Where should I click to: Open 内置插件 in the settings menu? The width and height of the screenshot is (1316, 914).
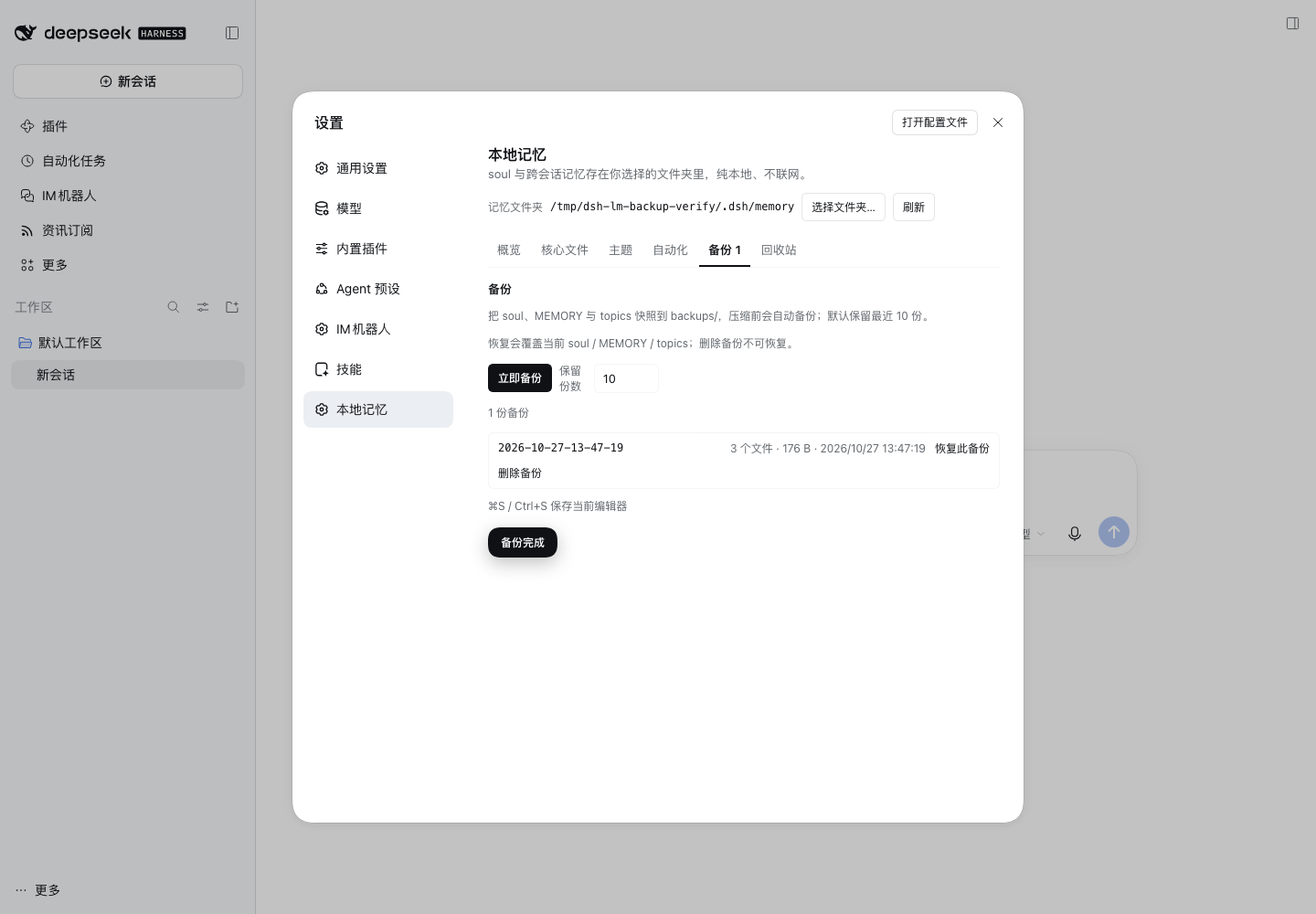tap(378, 249)
